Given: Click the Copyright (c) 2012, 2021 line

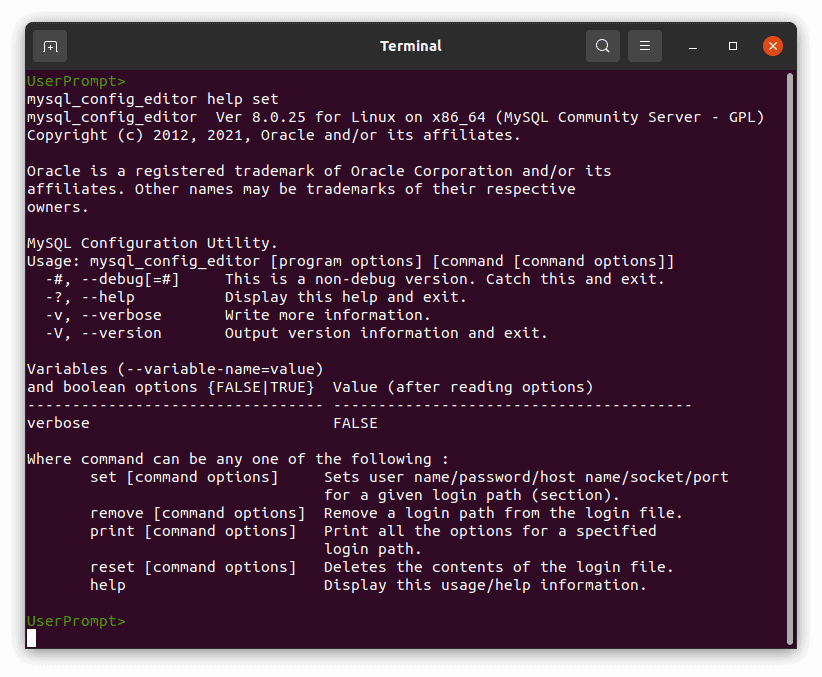Looking at the screenshot, I should click(x=273, y=135).
